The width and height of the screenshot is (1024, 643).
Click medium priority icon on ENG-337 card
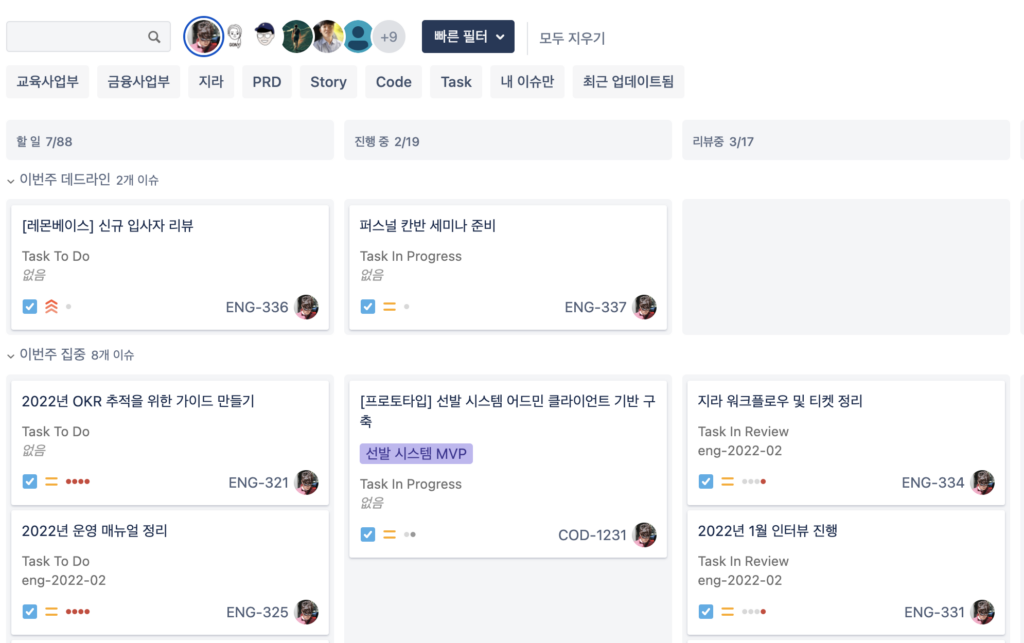tap(389, 307)
